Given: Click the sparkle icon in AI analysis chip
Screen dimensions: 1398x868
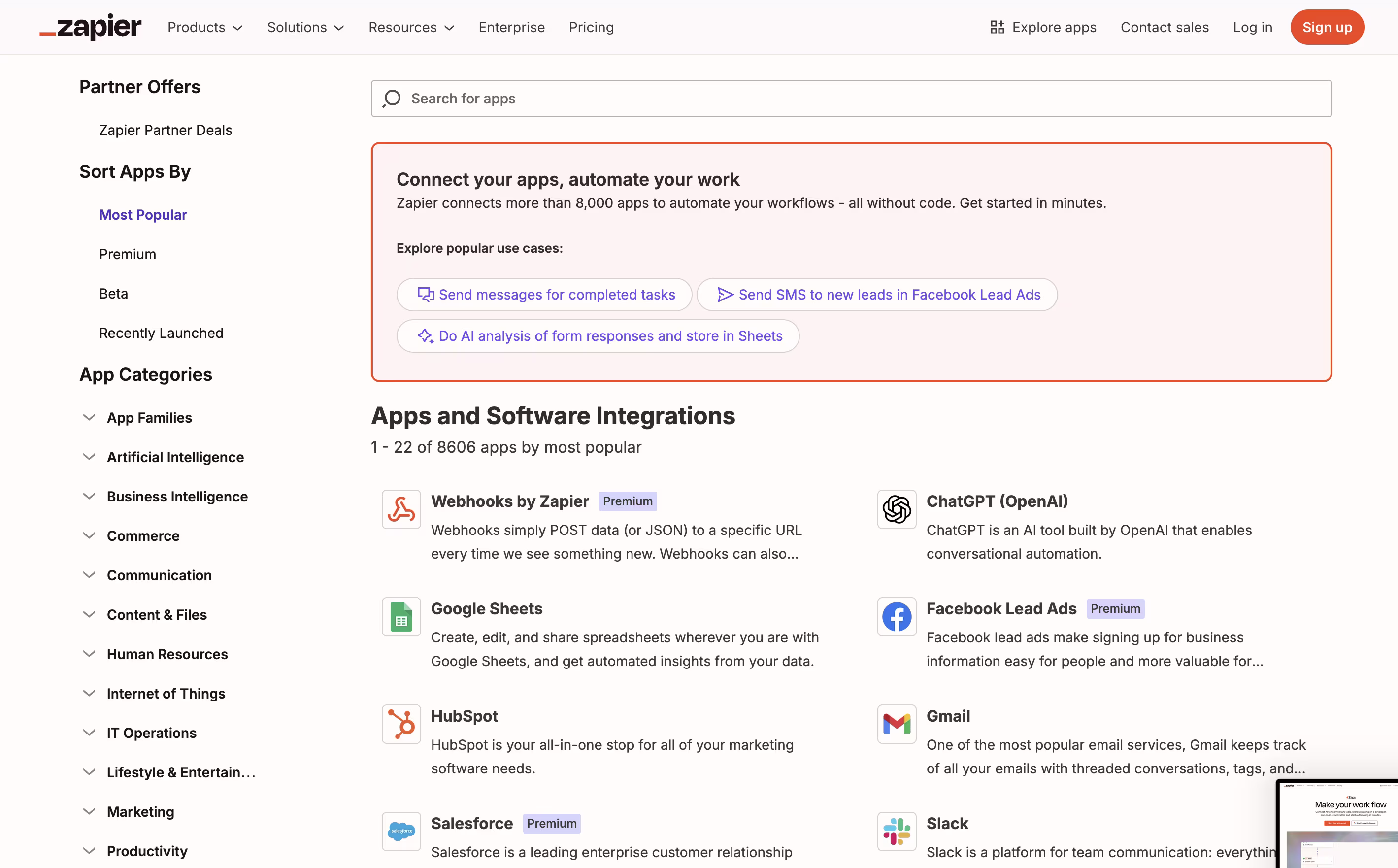Looking at the screenshot, I should [x=425, y=336].
